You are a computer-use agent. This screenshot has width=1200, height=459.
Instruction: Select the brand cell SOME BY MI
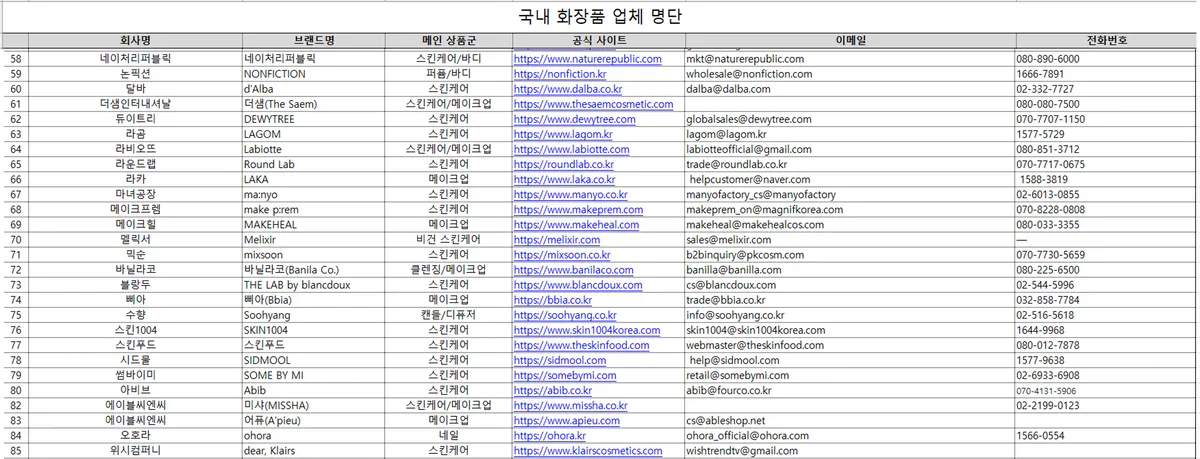315,375
